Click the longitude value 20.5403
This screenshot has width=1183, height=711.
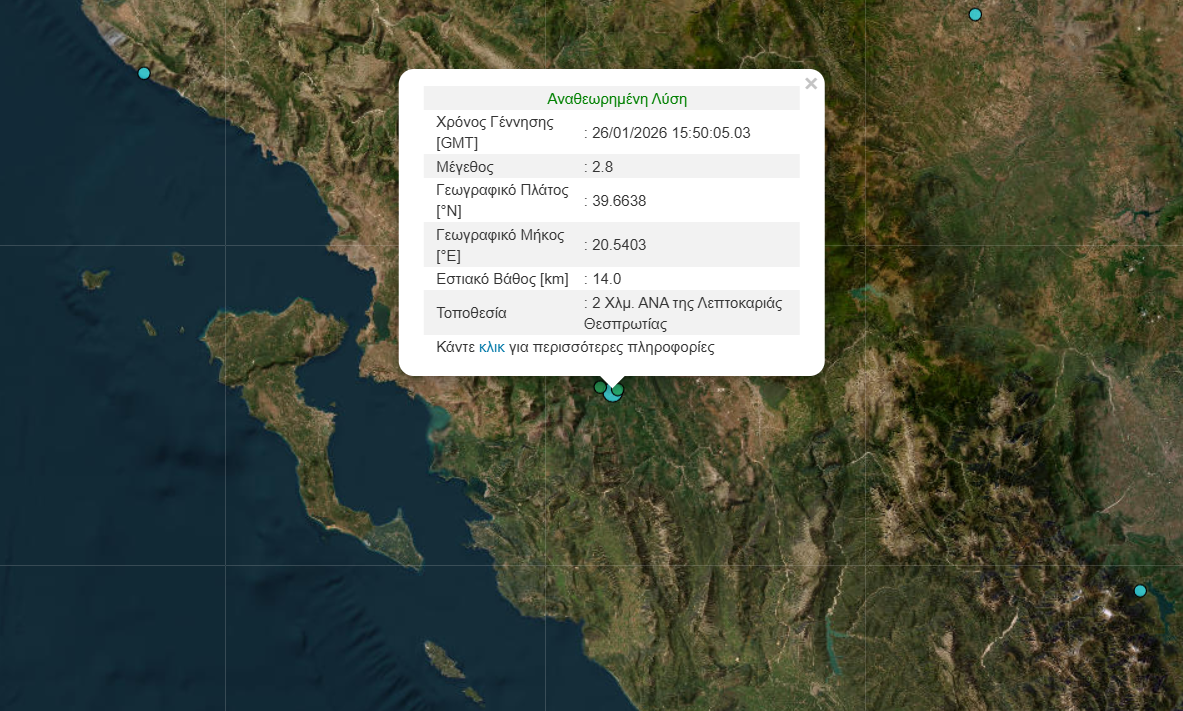point(618,245)
